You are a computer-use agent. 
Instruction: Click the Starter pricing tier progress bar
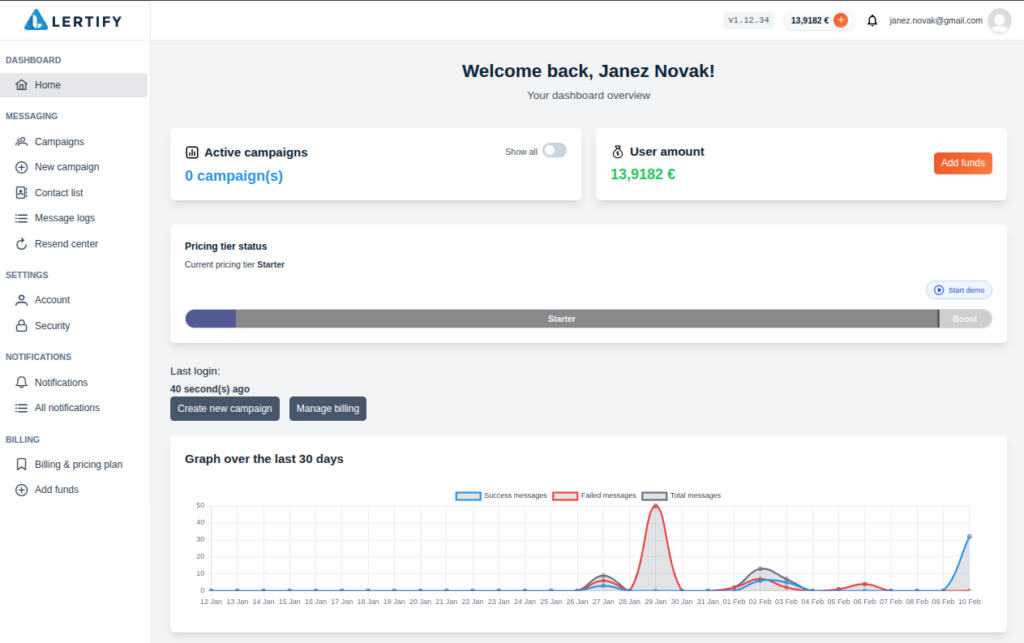(561, 319)
